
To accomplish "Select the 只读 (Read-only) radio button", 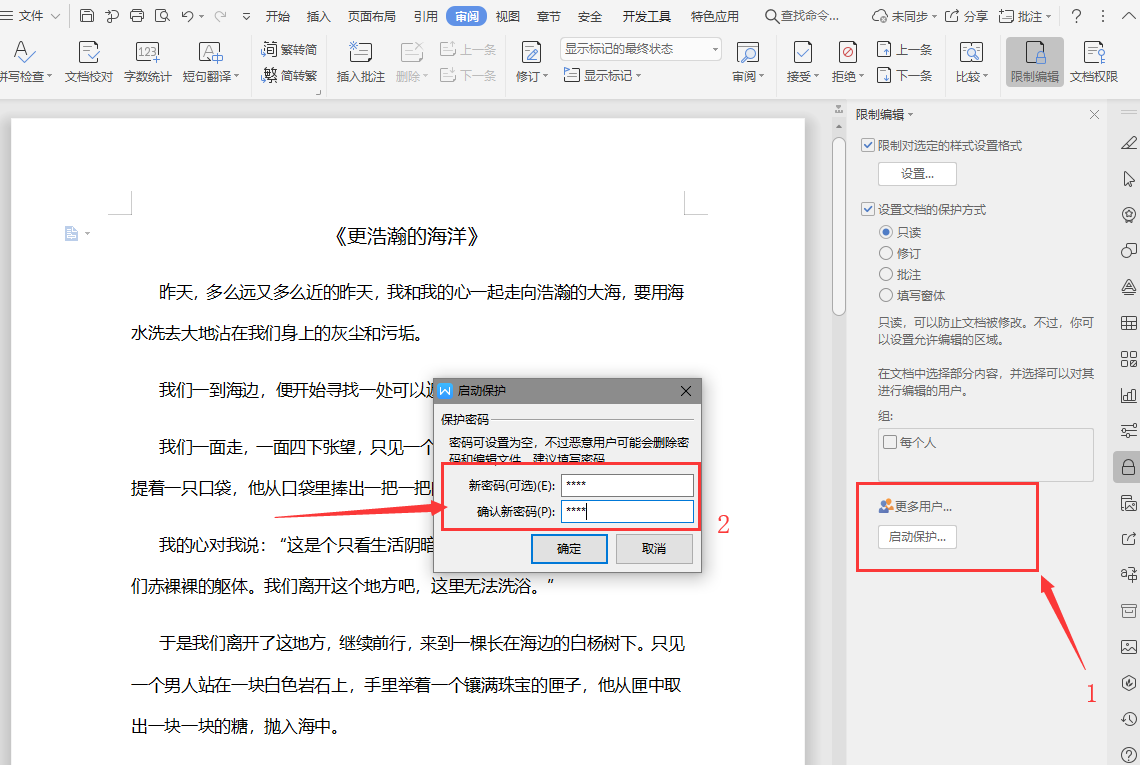I will point(886,231).
